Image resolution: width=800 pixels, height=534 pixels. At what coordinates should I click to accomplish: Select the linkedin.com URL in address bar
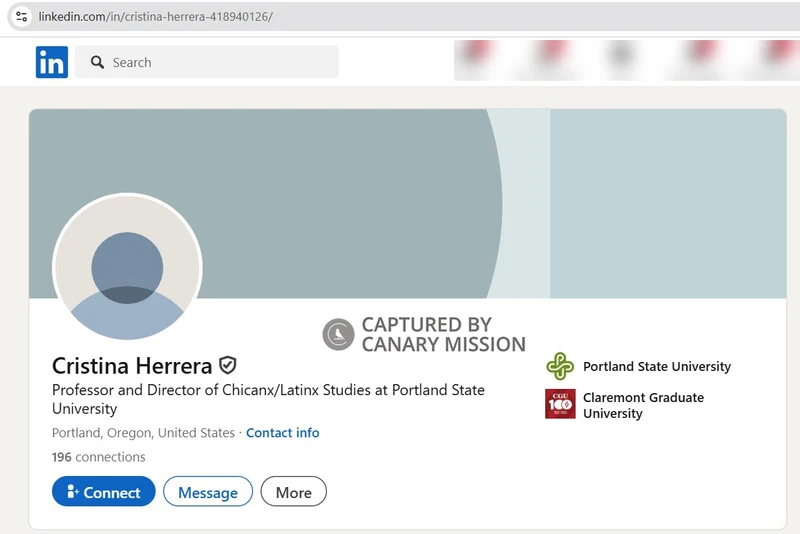click(155, 17)
